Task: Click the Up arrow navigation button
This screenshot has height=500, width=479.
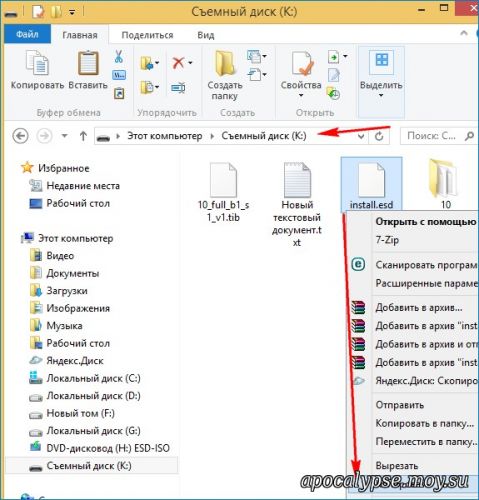Action: point(83,136)
